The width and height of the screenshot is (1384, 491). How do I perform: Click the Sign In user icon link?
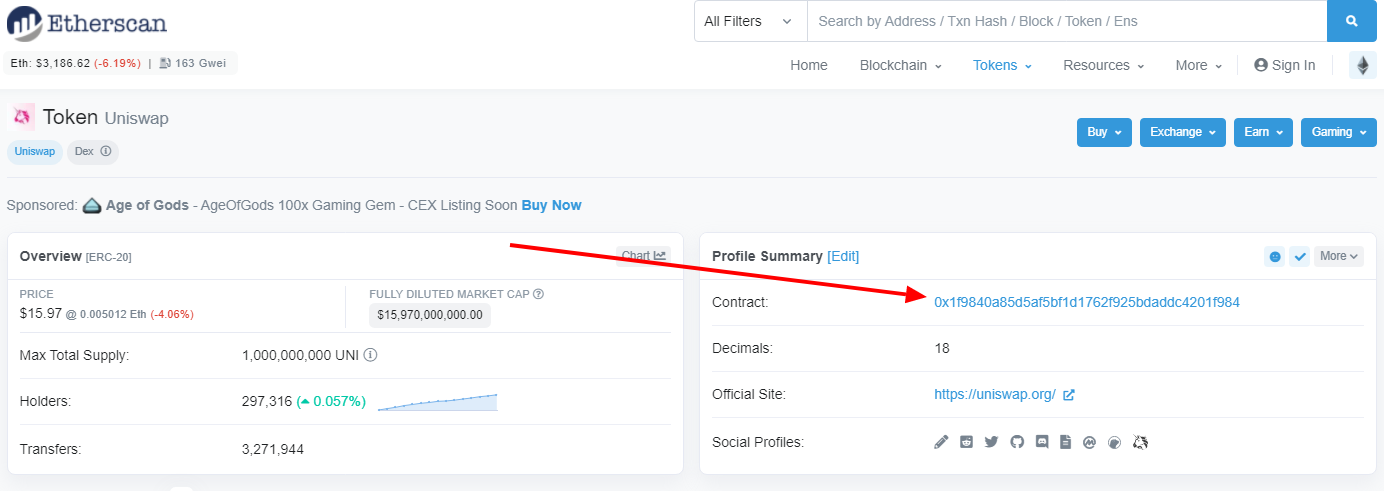click(1285, 65)
